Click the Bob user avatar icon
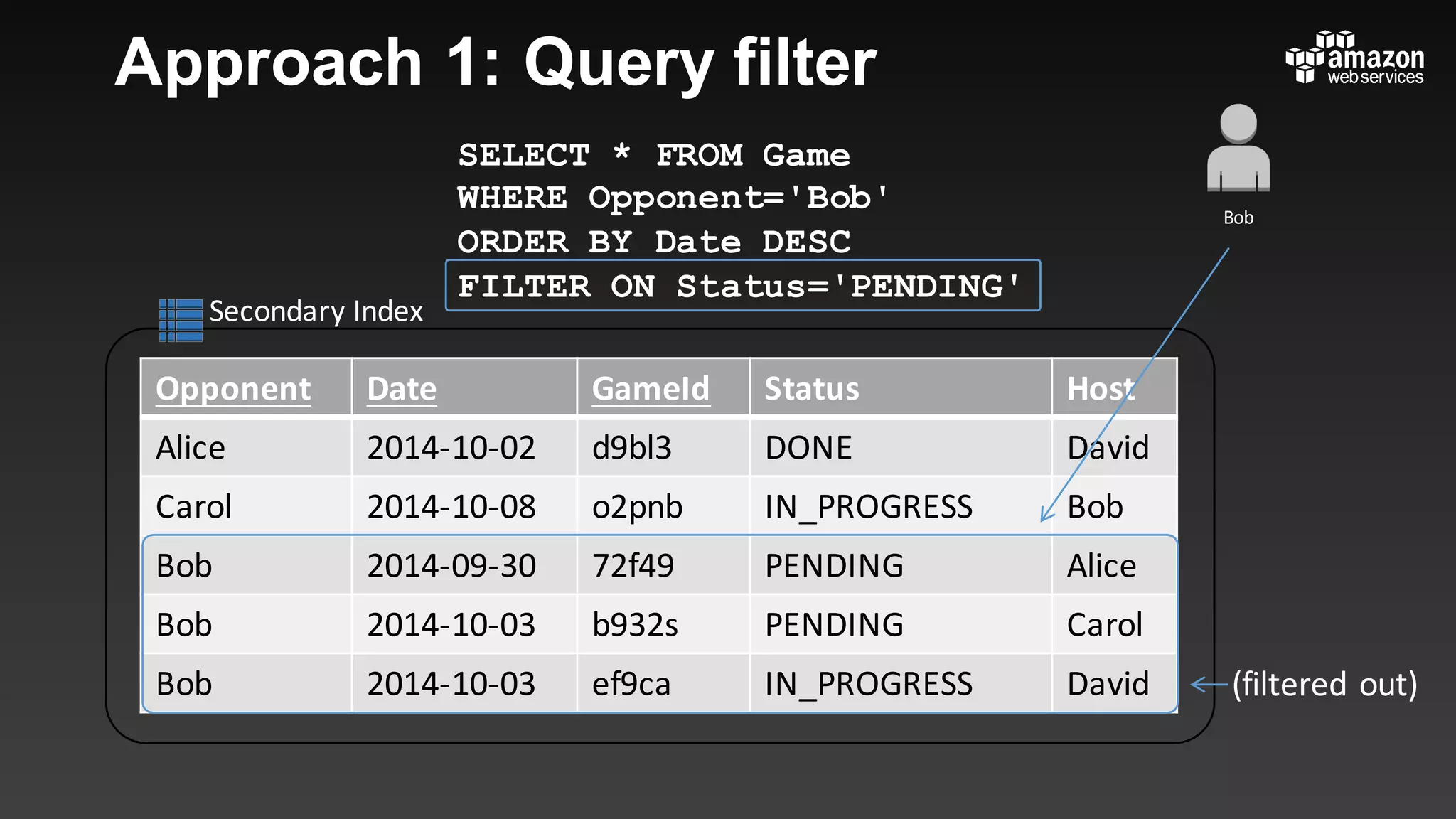Viewport: 1456px width, 819px height. 1238,149
